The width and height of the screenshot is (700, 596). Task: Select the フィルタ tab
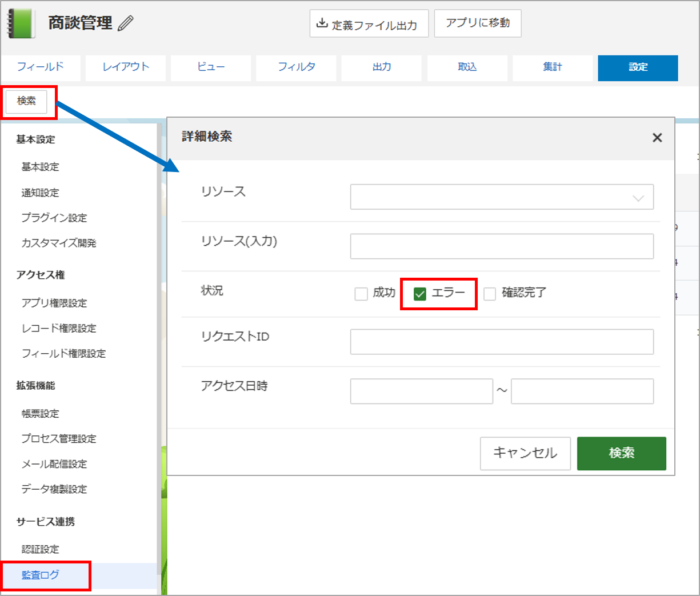coord(296,67)
